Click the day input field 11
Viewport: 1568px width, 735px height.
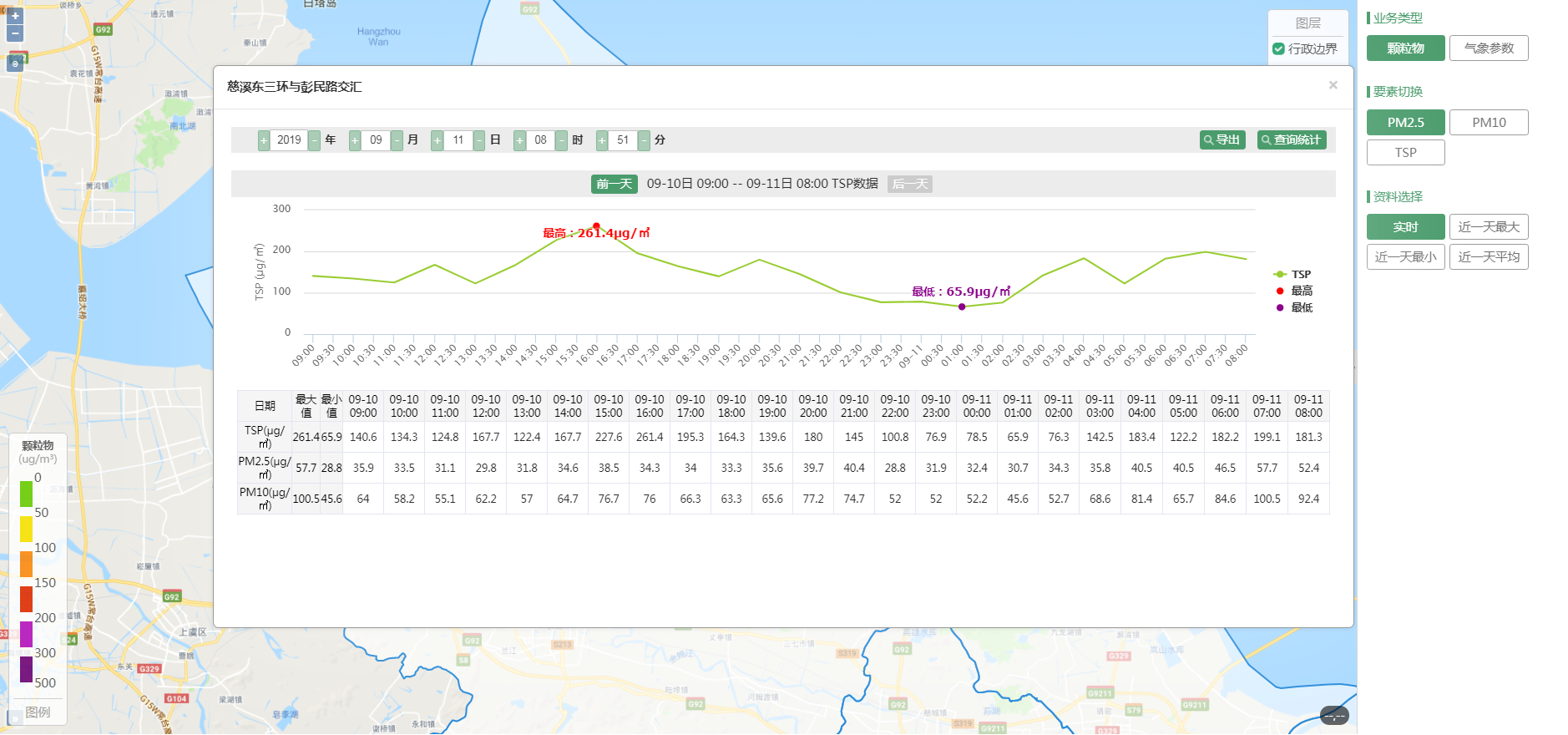point(458,140)
